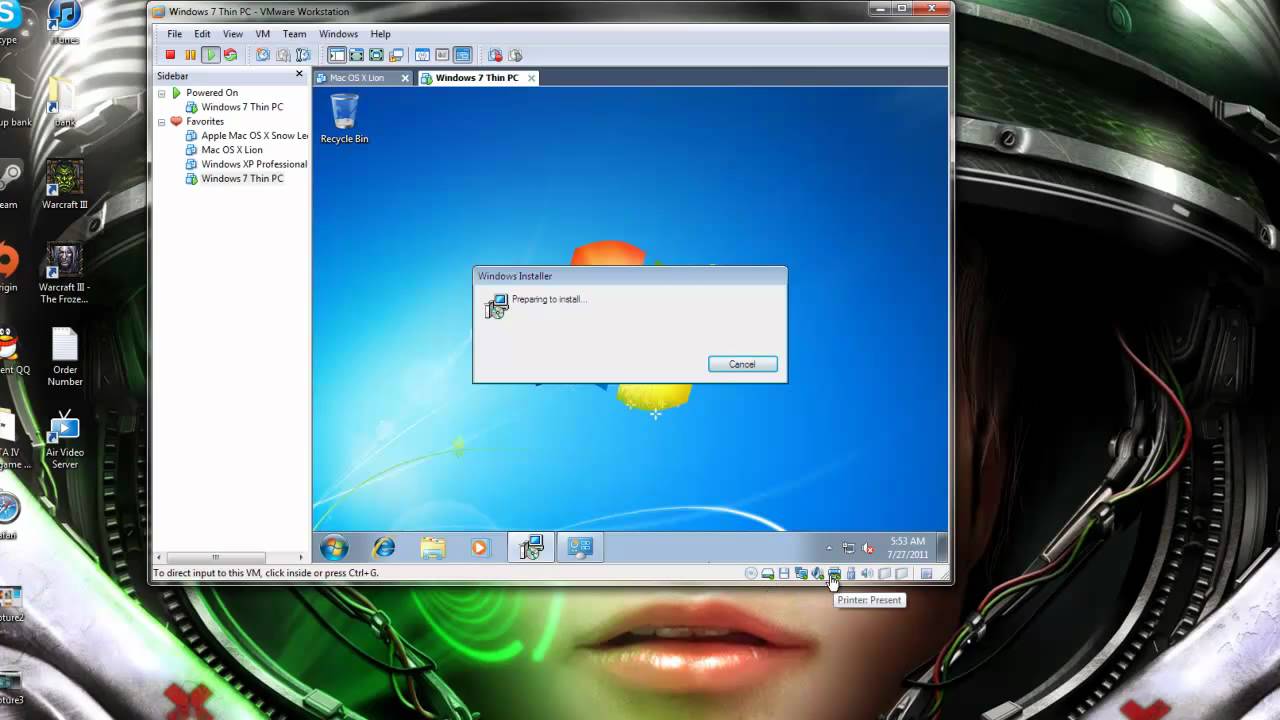Toggle the sidebar visibility toolbar button
This screenshot has height=720, width=1280.
337,55
